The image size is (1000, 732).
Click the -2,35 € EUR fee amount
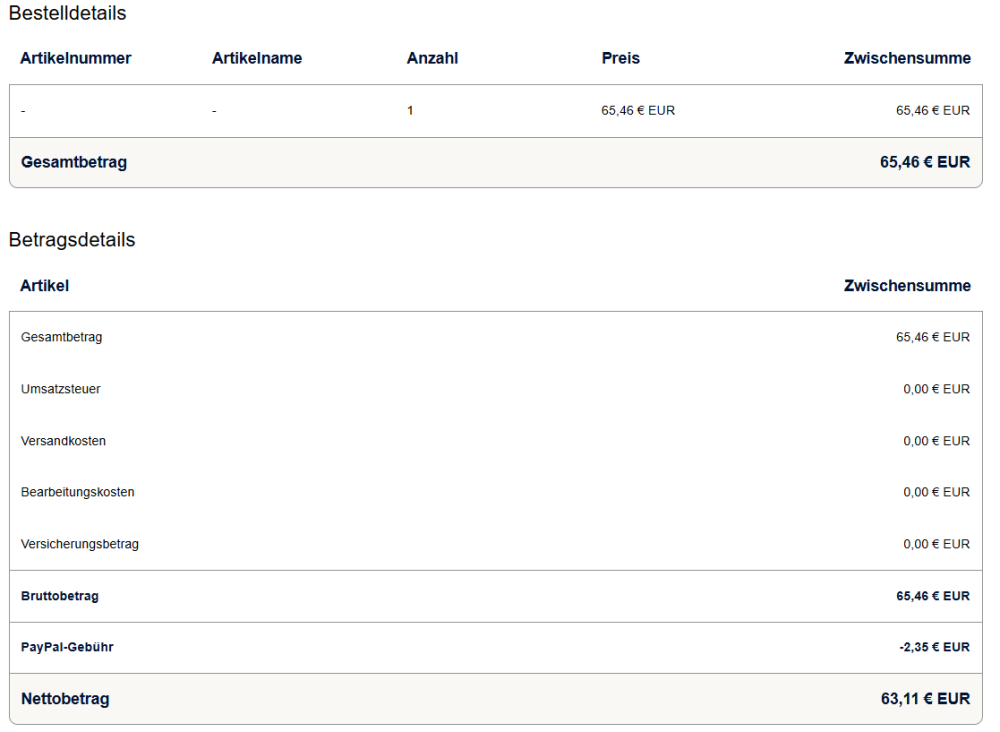tap(934, 647)
